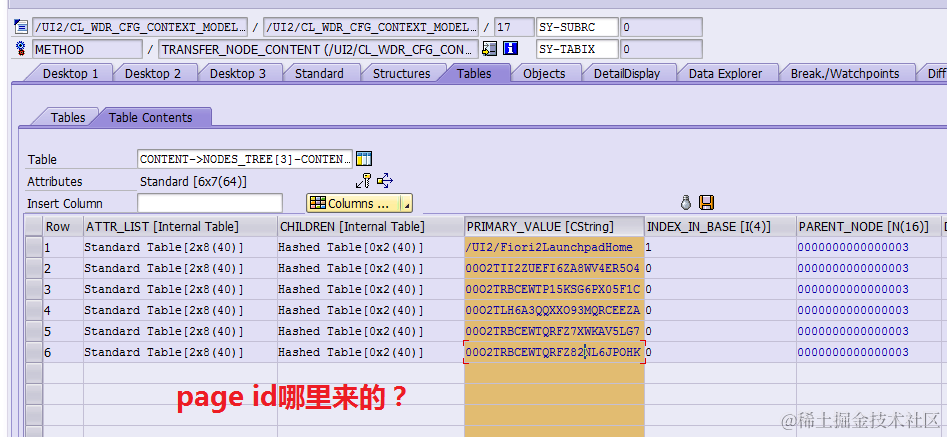Click row 6 PARENT_NODE 0000000000000003 cell
The image size is (947, 437).
[x=868, y=352]
